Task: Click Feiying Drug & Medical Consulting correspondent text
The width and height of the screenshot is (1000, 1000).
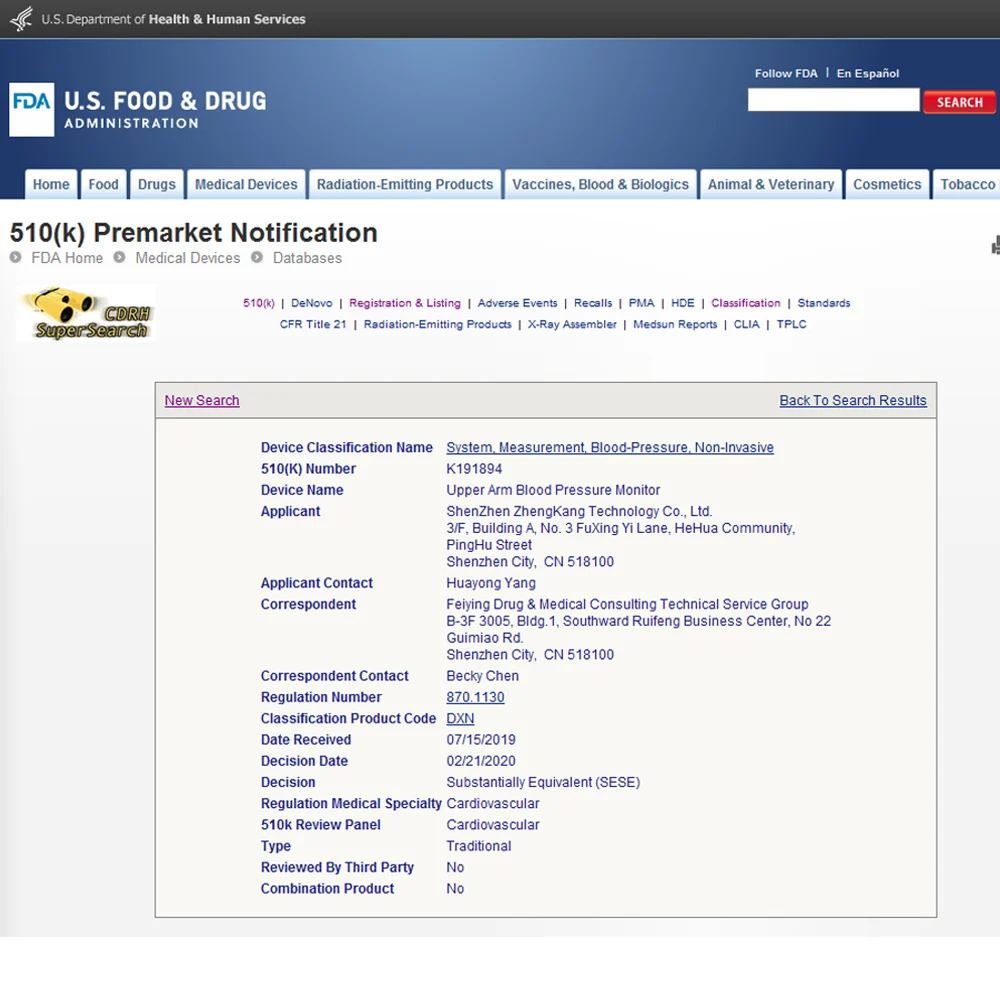Action: click(x=627, y=604)
